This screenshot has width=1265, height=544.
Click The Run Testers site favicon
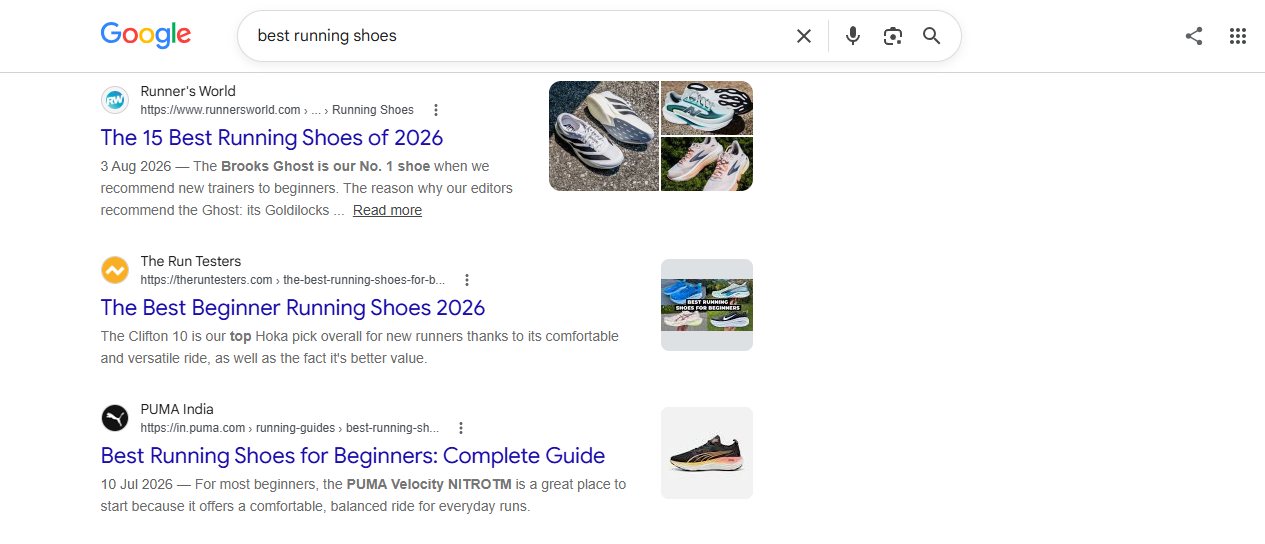115,270
